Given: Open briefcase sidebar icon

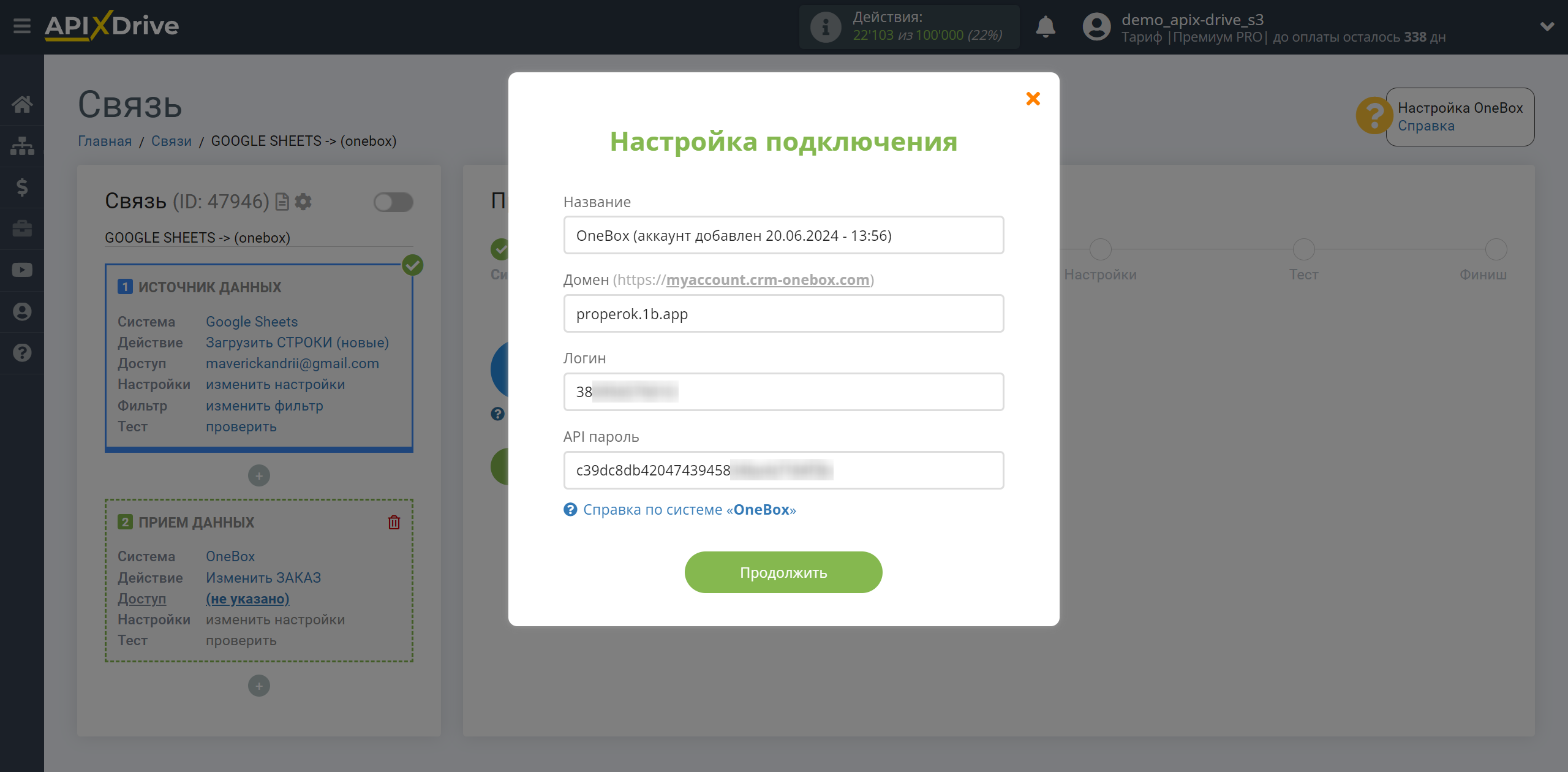Looking at the screenshot, I should click(22, 229).
